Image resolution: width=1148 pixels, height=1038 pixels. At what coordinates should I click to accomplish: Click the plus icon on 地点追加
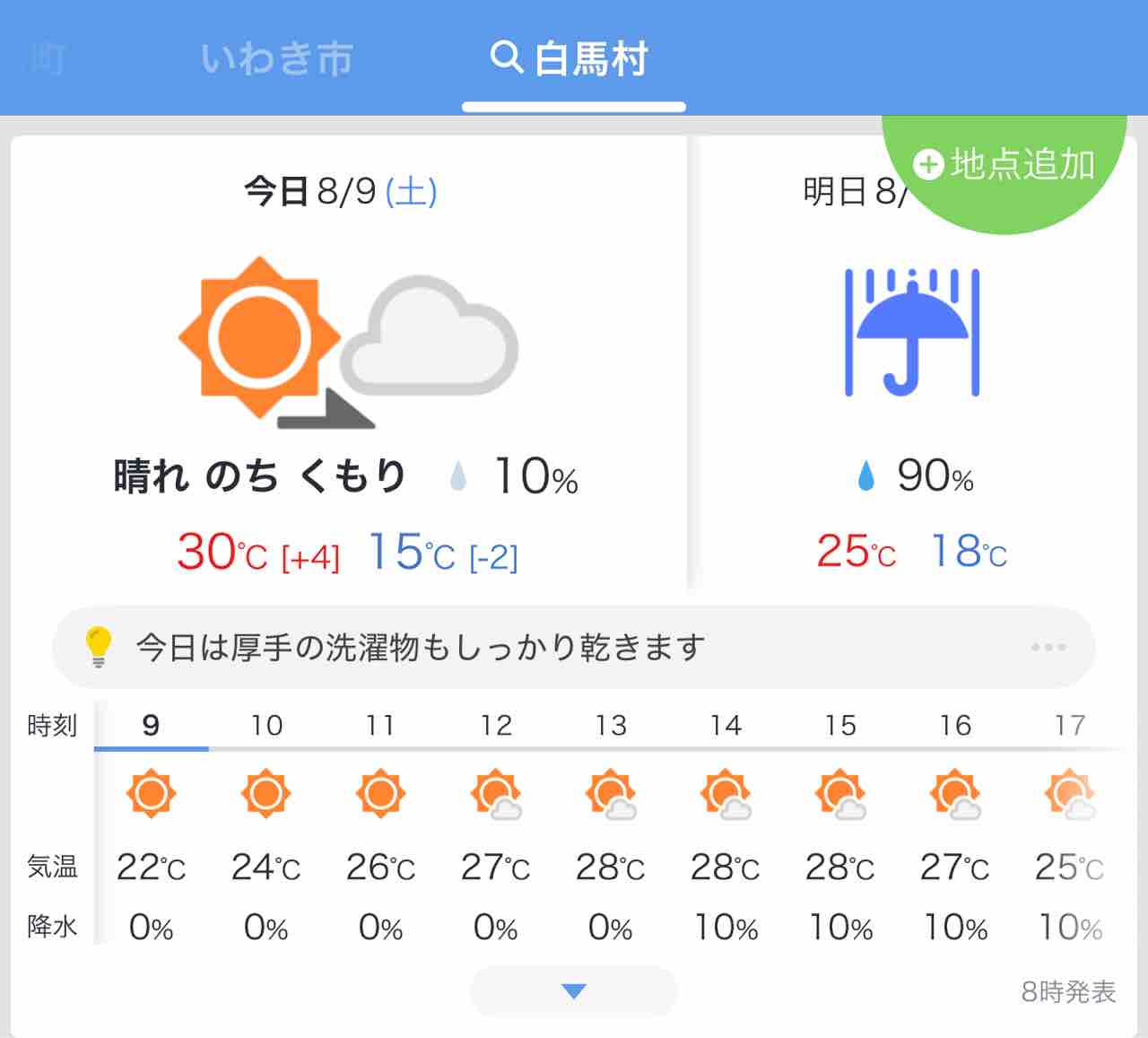click(x=928, y=165)
